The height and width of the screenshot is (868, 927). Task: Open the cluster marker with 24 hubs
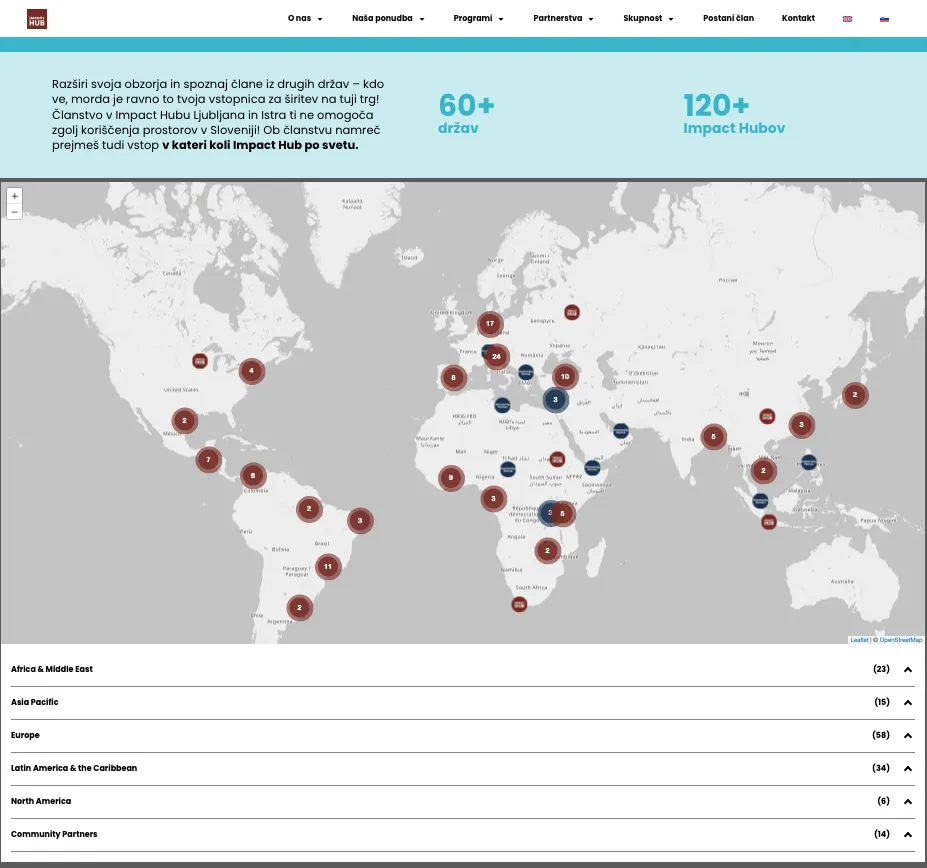coord(496,357)
